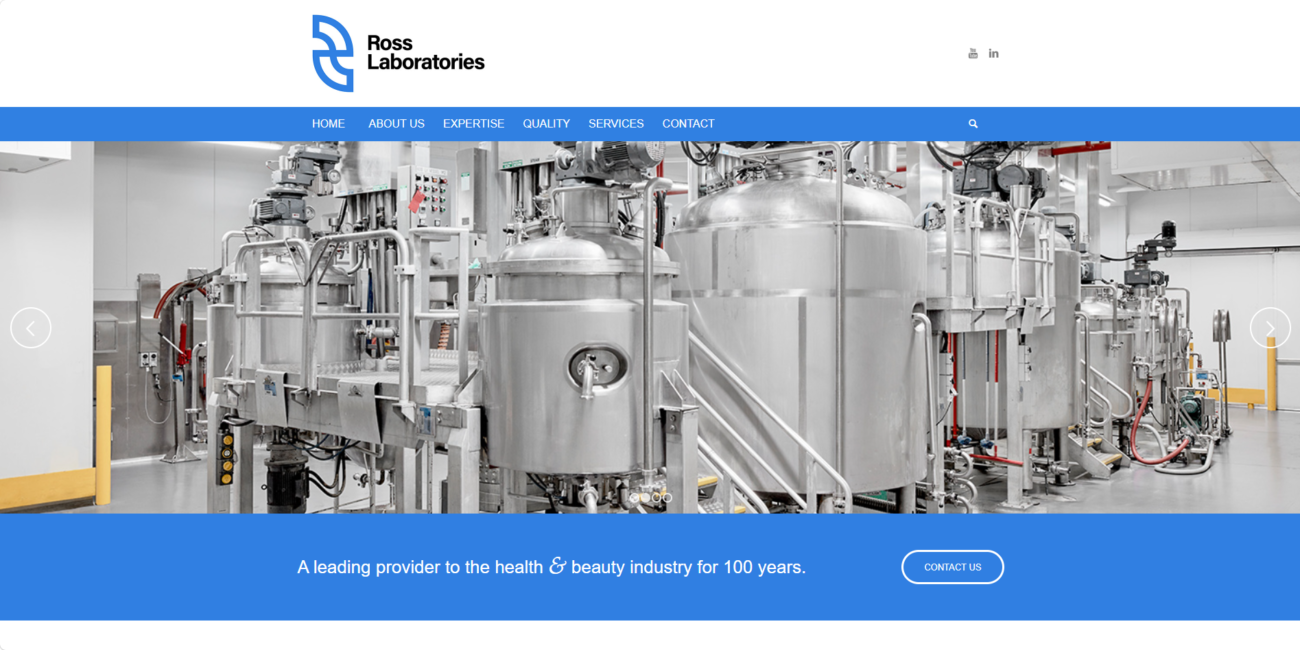
Task: Navigate to the Quality page
Action: coord(546,124)
